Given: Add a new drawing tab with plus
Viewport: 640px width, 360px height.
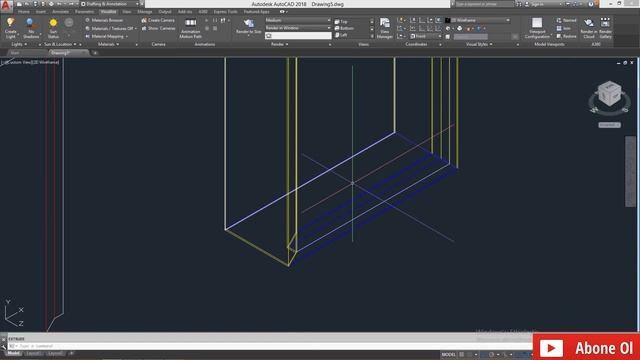Looking at the screenshot, I should (95, 53).
